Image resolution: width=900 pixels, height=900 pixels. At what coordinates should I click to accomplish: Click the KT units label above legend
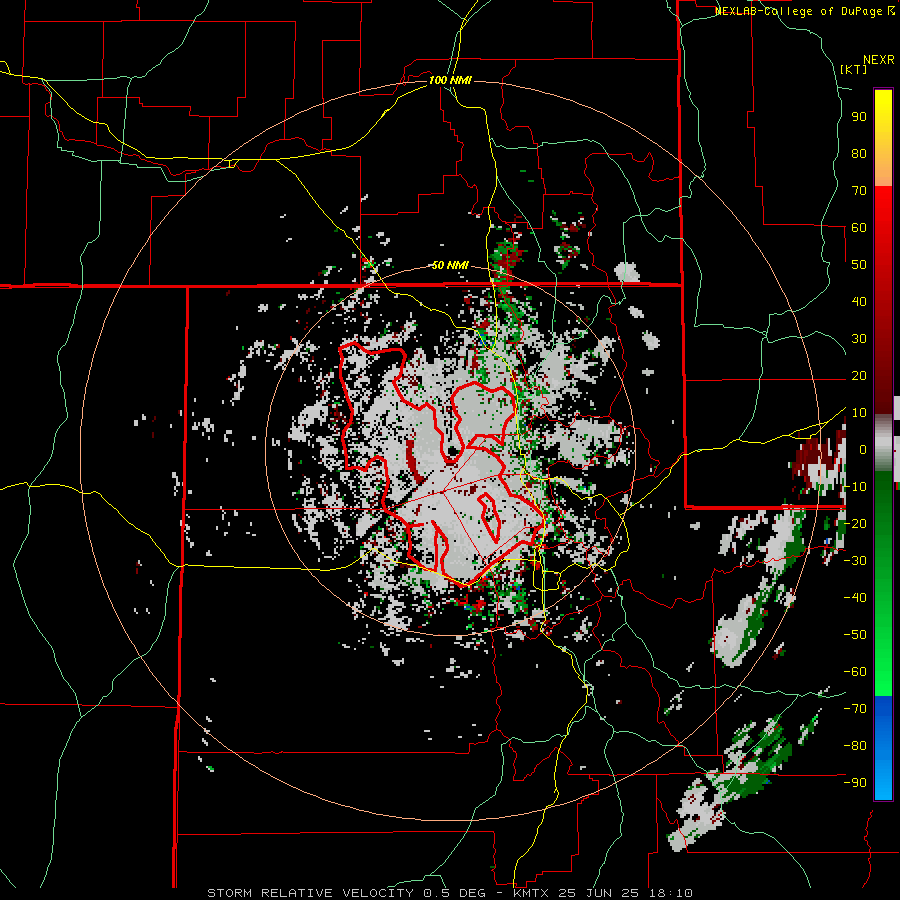coord(854,69)
